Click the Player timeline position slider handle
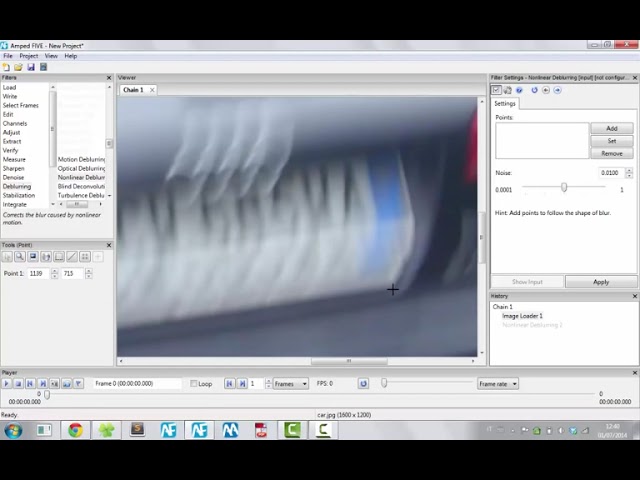 coord(47,395)
